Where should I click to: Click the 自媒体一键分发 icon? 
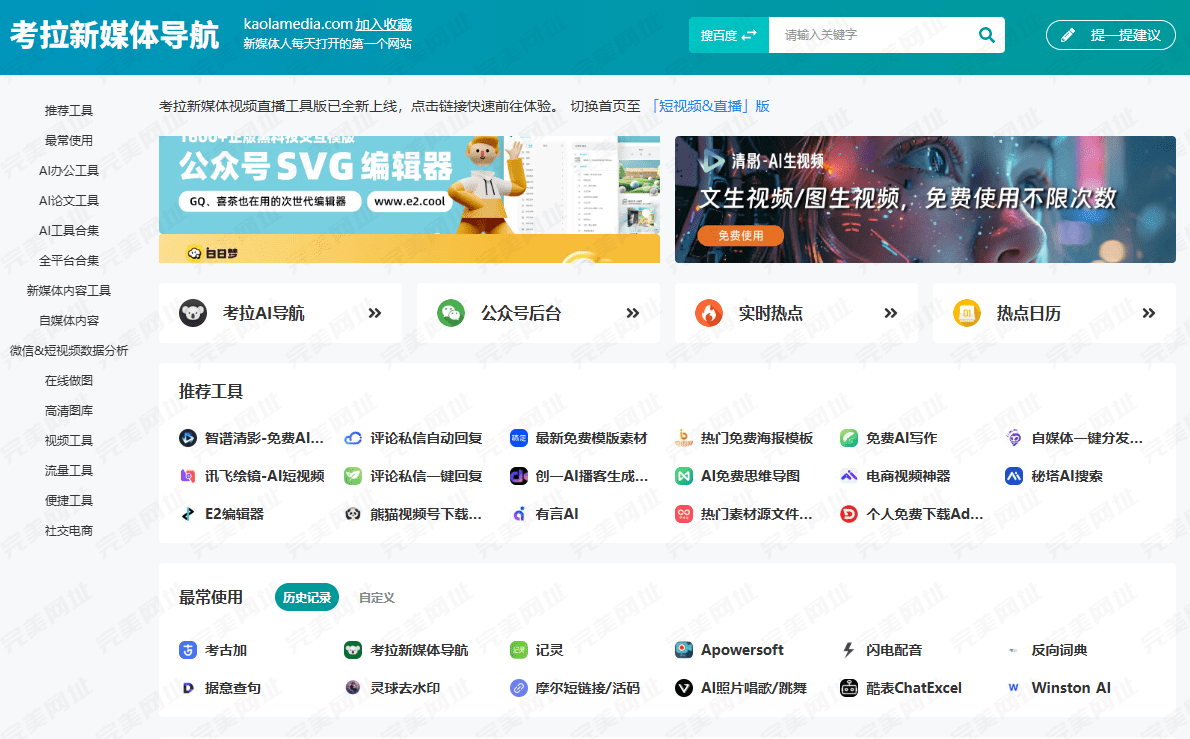point(1014,438)
